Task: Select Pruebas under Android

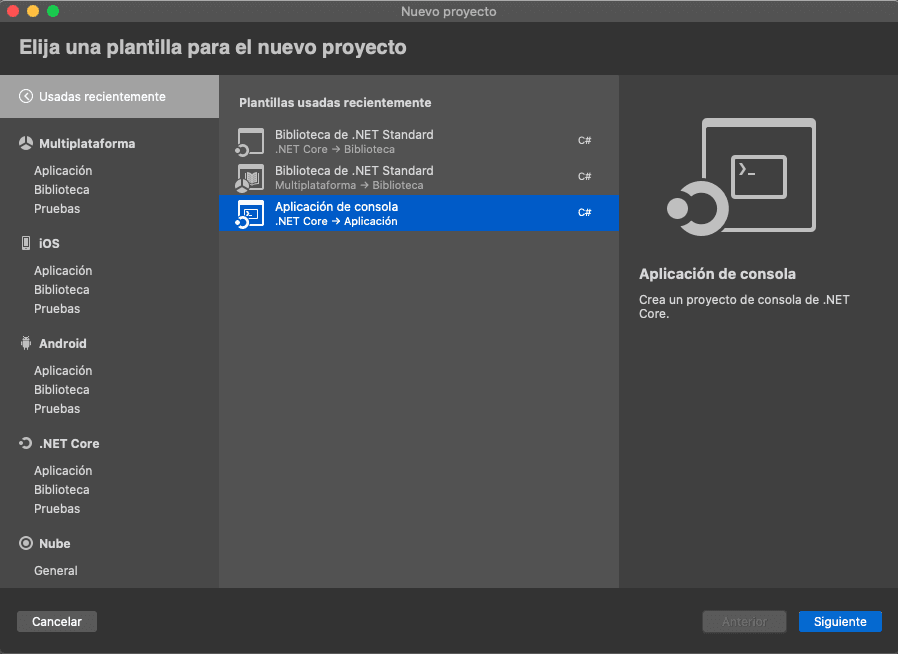Action: pyautogui.click(x=57, y=409)
